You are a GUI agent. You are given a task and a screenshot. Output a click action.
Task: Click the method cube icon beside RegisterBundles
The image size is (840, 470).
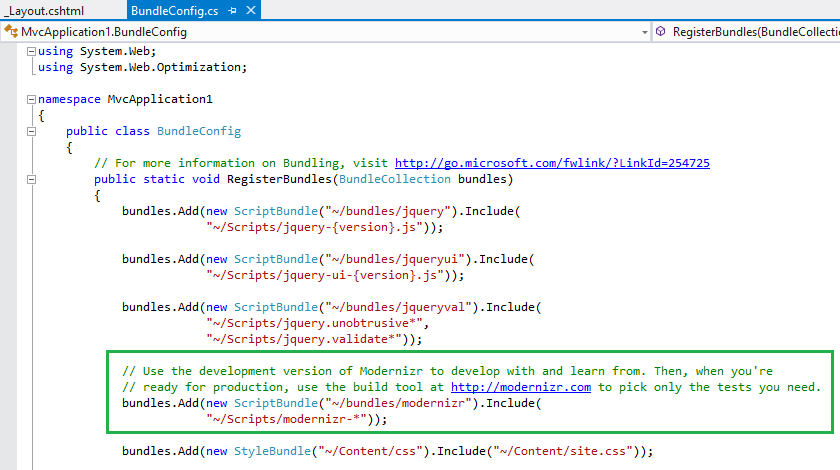(661, 32)
